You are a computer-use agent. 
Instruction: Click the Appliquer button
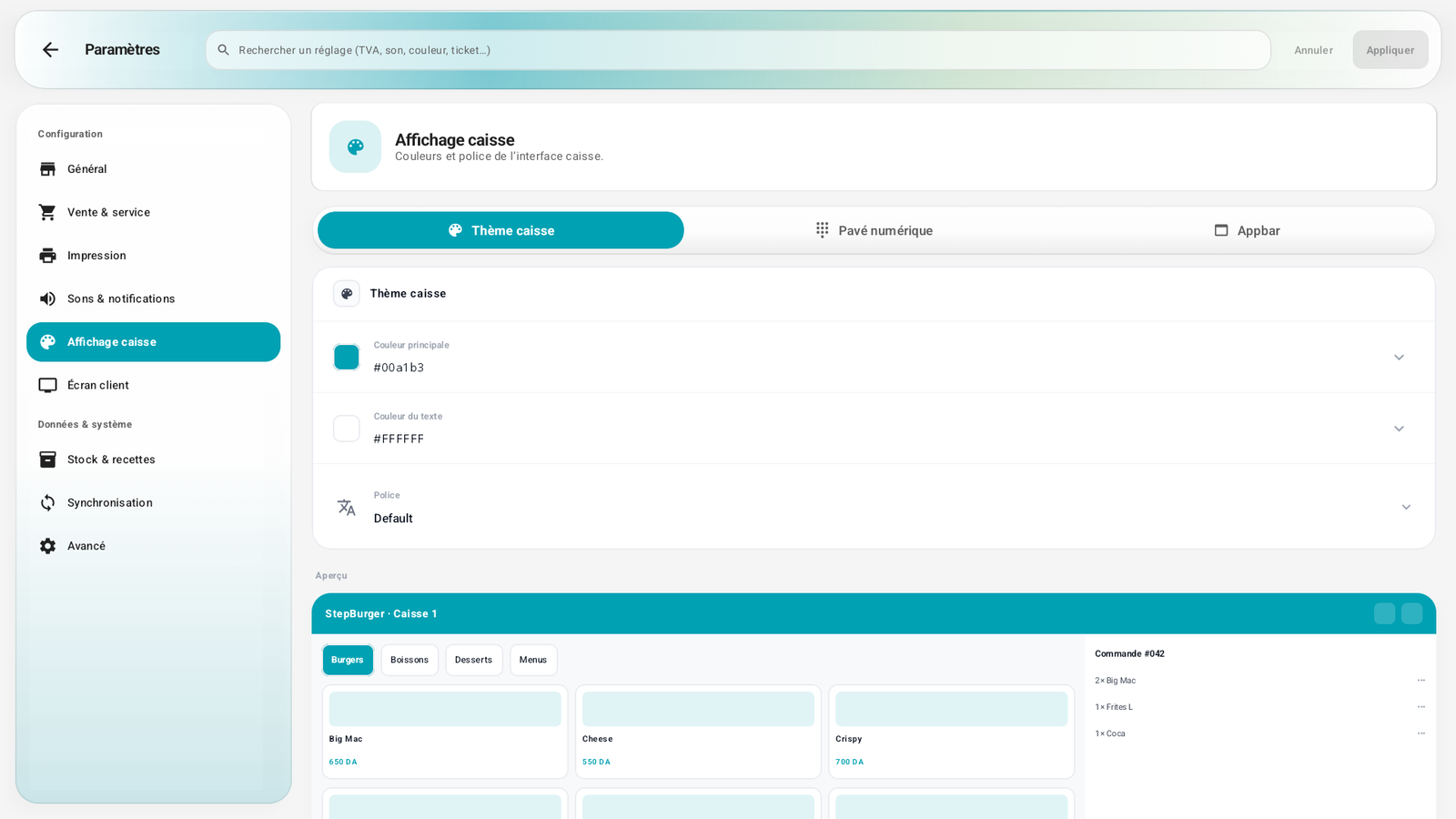coord(1390,50)
